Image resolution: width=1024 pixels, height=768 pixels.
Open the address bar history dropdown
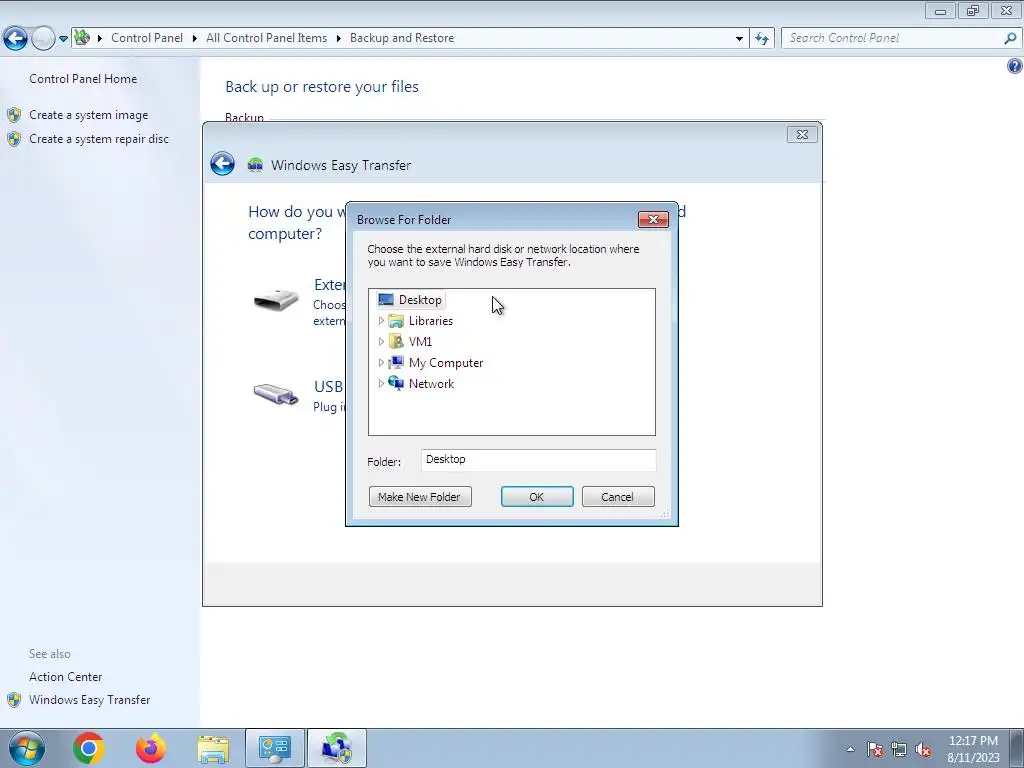(x=739, y=39)
